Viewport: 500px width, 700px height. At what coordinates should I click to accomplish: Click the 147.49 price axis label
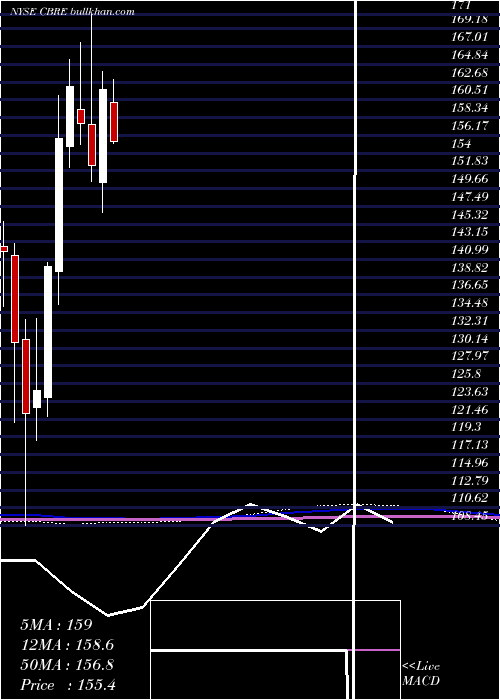coord(470,196)
